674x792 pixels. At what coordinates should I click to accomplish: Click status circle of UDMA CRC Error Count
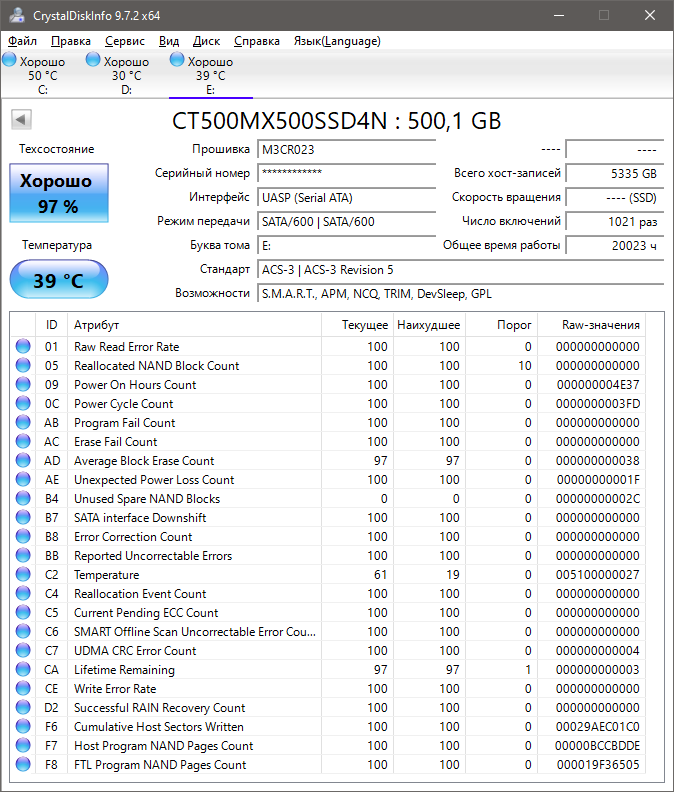pos(23,651)
